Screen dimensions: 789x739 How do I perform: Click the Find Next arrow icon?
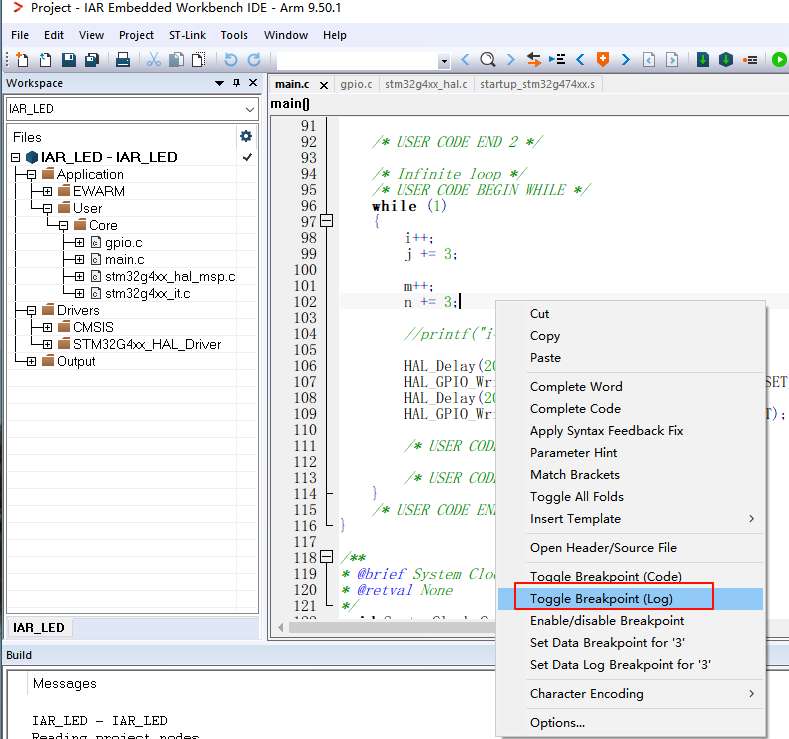pos(510,60)
